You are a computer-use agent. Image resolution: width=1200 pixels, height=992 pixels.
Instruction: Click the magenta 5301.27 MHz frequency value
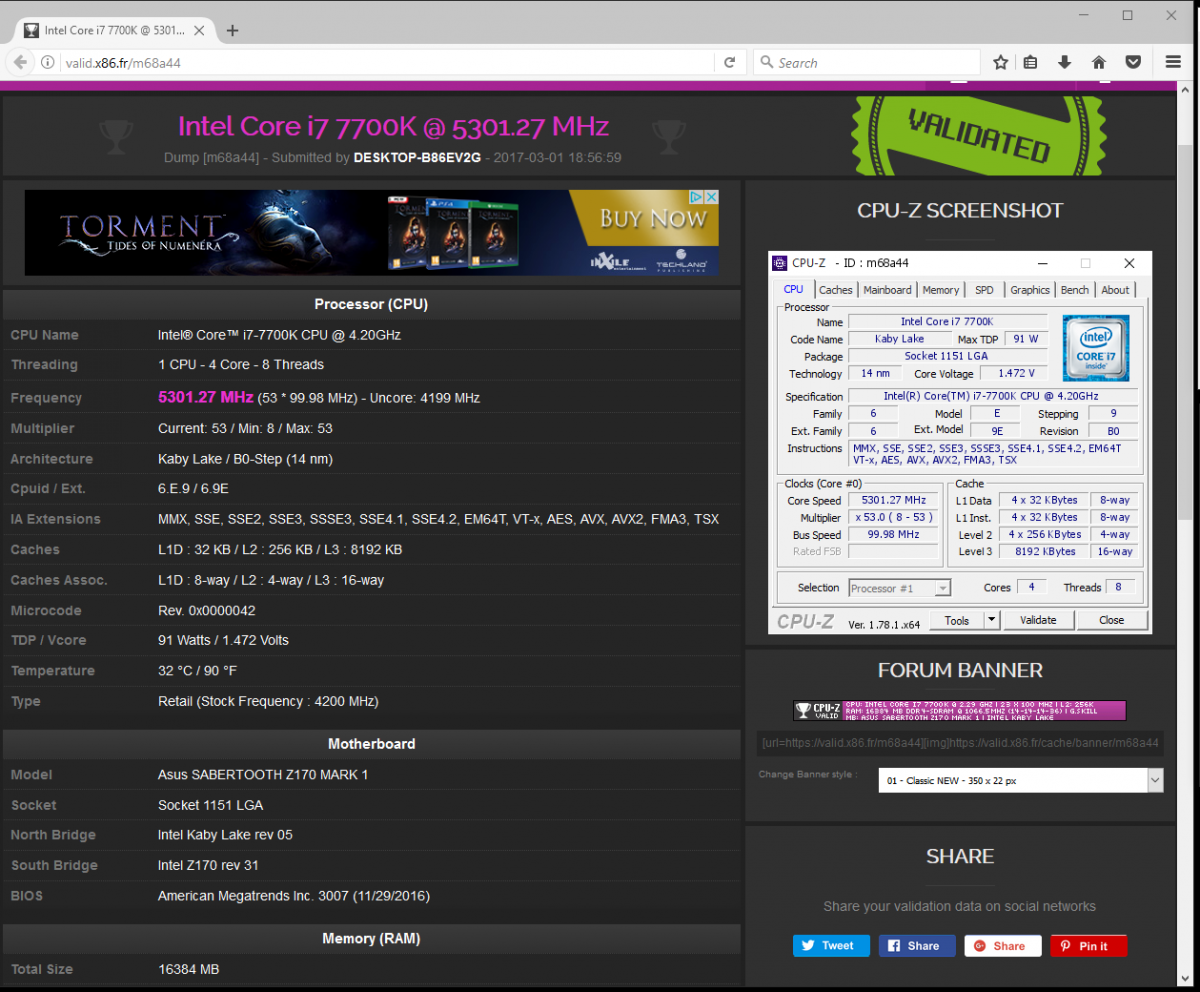pos(205,397)
